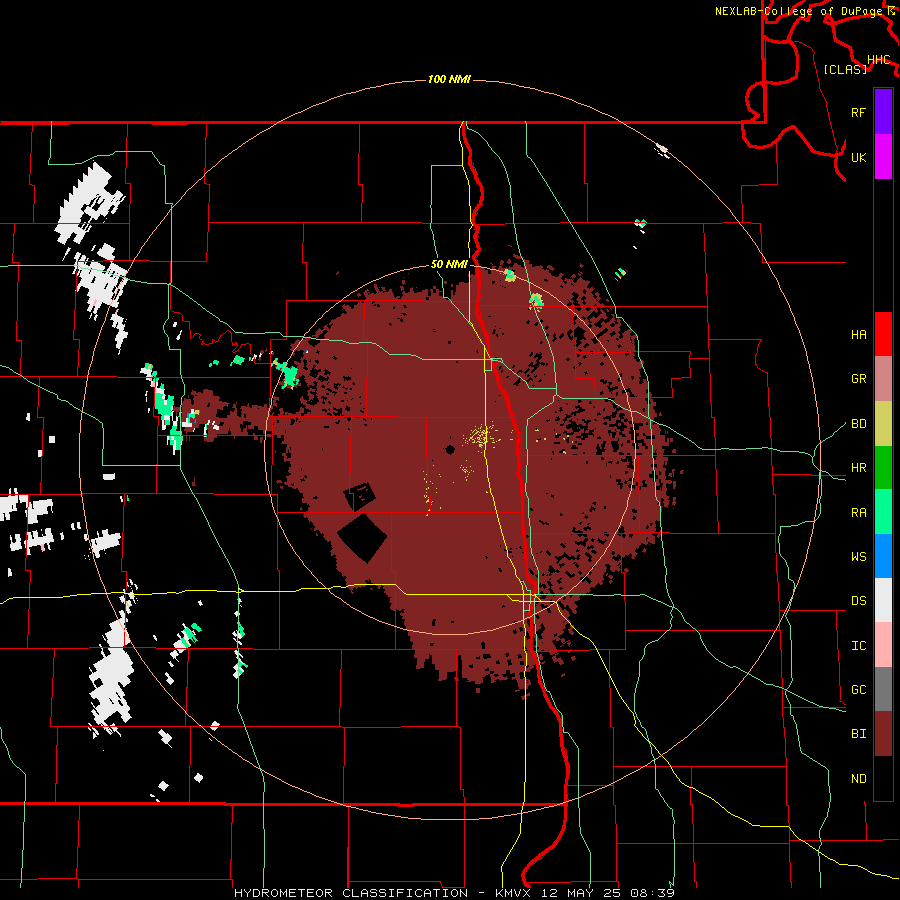Image resolution: width=900 pixels, height=900 pixels.
Task: Click the UK magenta legend swatch
Action: pos(883,157)
